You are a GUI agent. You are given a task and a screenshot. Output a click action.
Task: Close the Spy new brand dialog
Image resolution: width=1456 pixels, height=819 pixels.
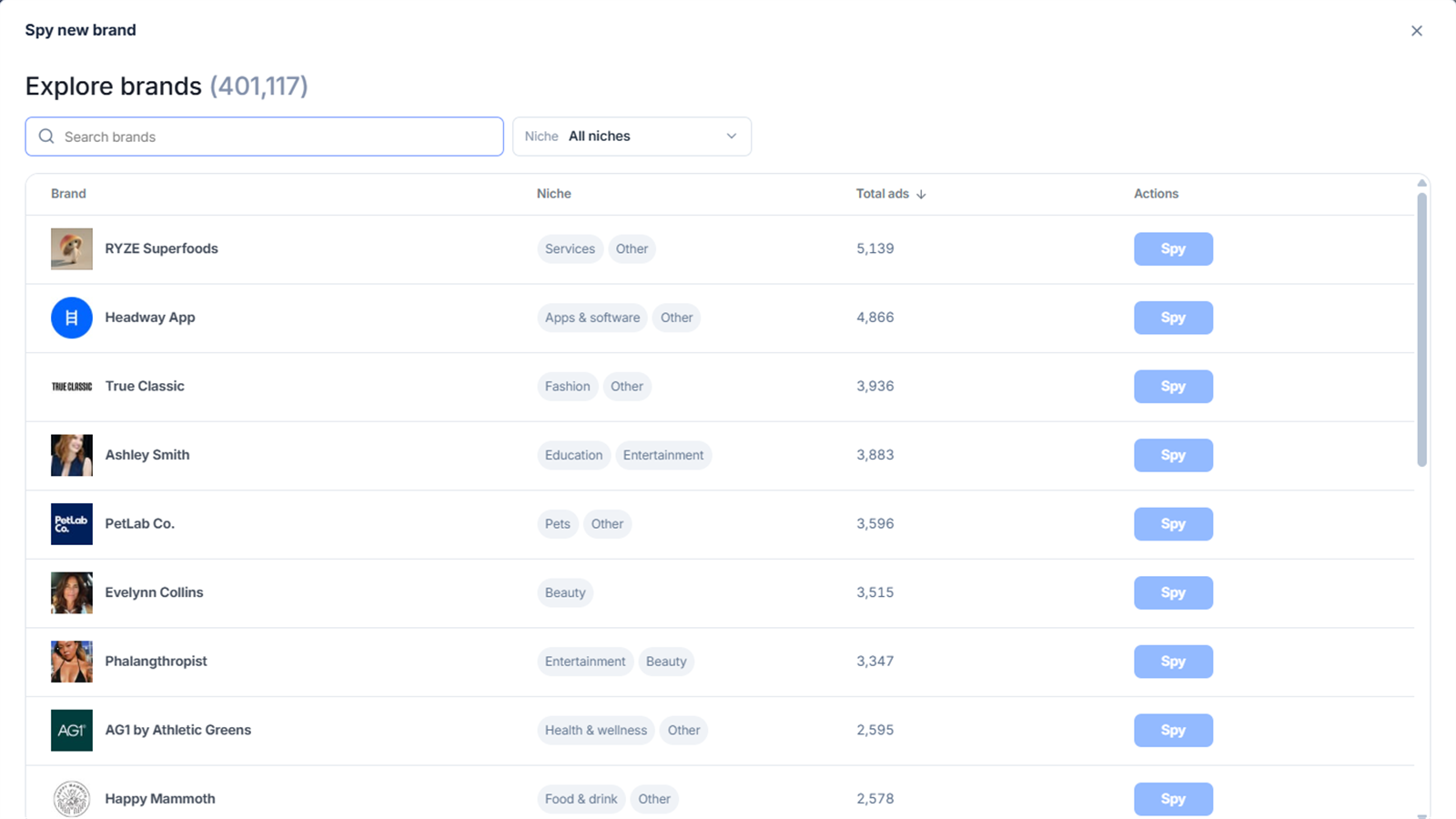pos(1417,31)
